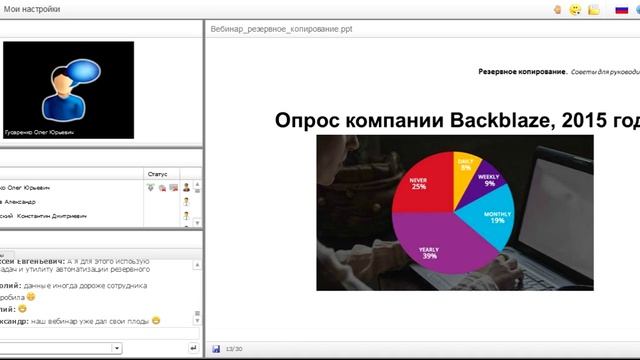Click the presenter video thumbnail of Гусаренко Олег
The height and width of the screenshot is (360, 640).
click(x=69, y=90)
